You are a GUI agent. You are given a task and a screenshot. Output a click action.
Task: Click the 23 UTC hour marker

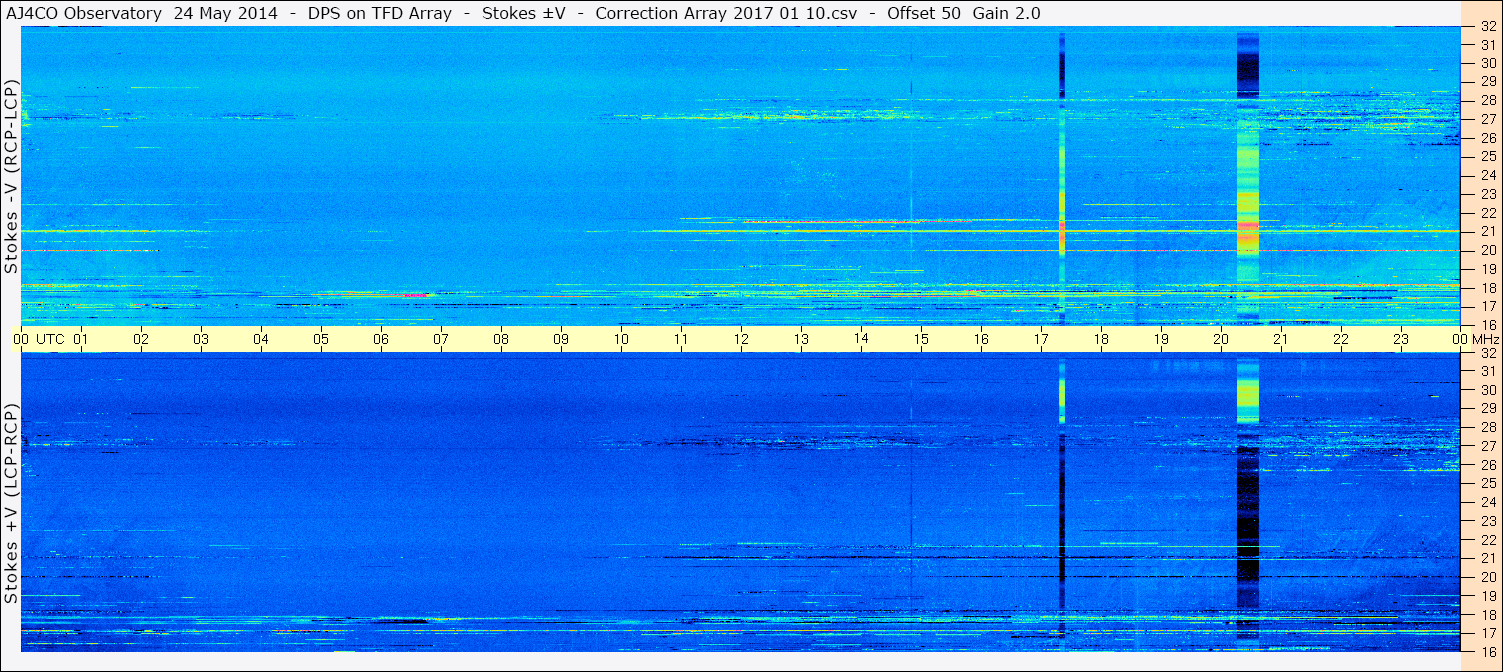pos(1401,339)
